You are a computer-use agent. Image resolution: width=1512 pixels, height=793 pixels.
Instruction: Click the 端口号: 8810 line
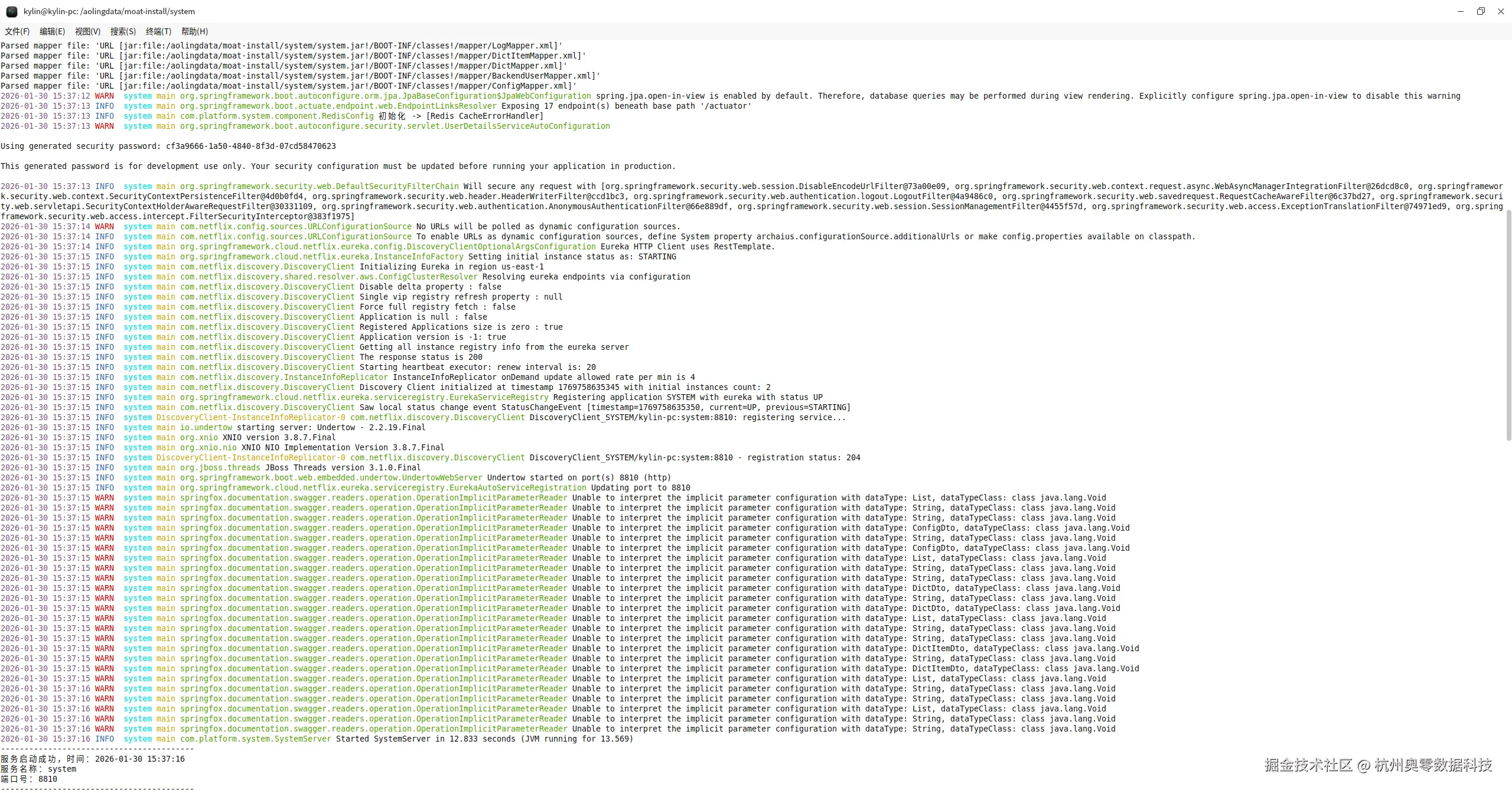[x=29, y=779]
